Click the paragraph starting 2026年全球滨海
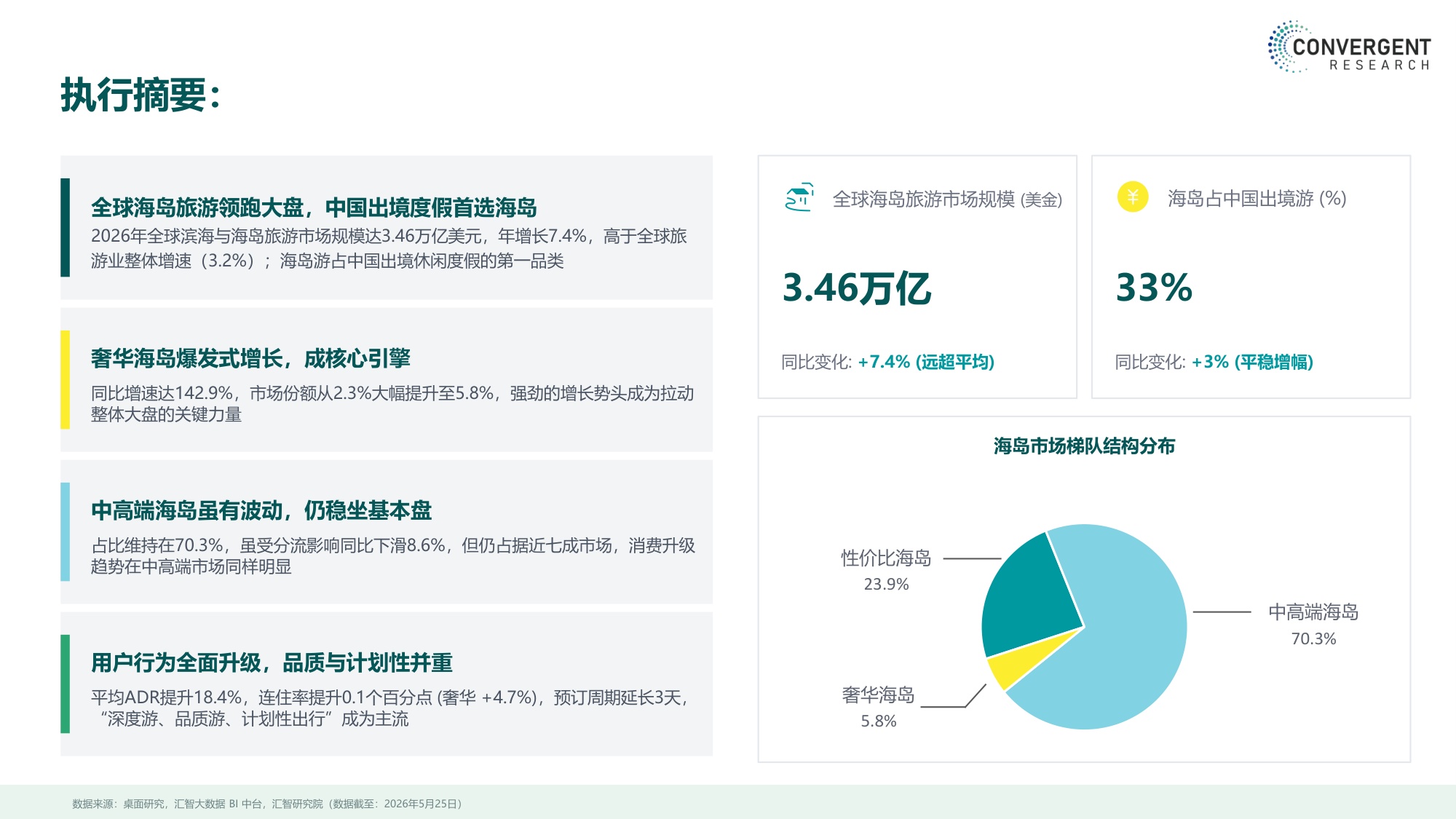1456x819 pixels. pyautogui.click(x=389, y=248)
